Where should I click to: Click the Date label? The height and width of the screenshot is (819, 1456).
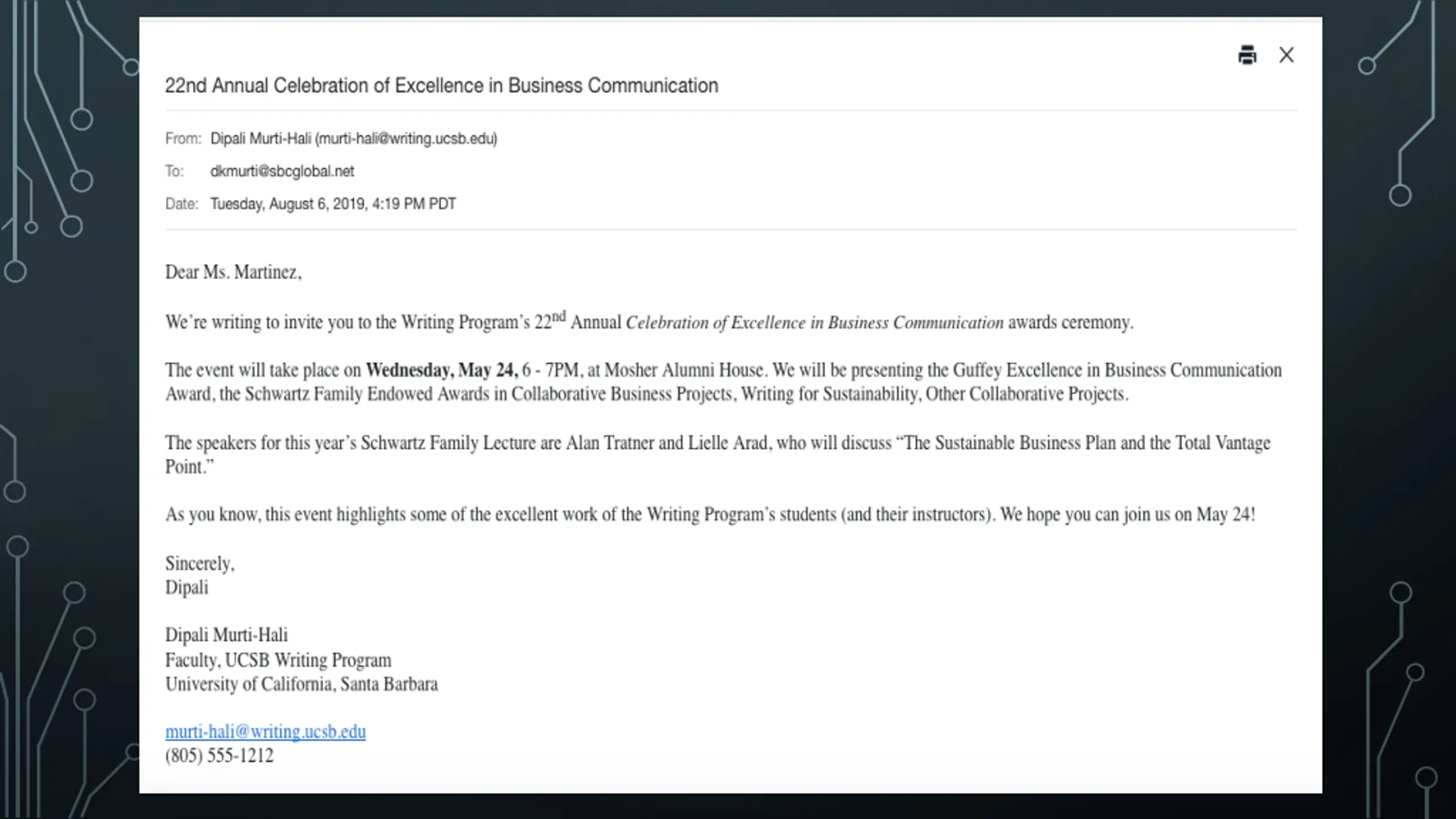(181, 204)
